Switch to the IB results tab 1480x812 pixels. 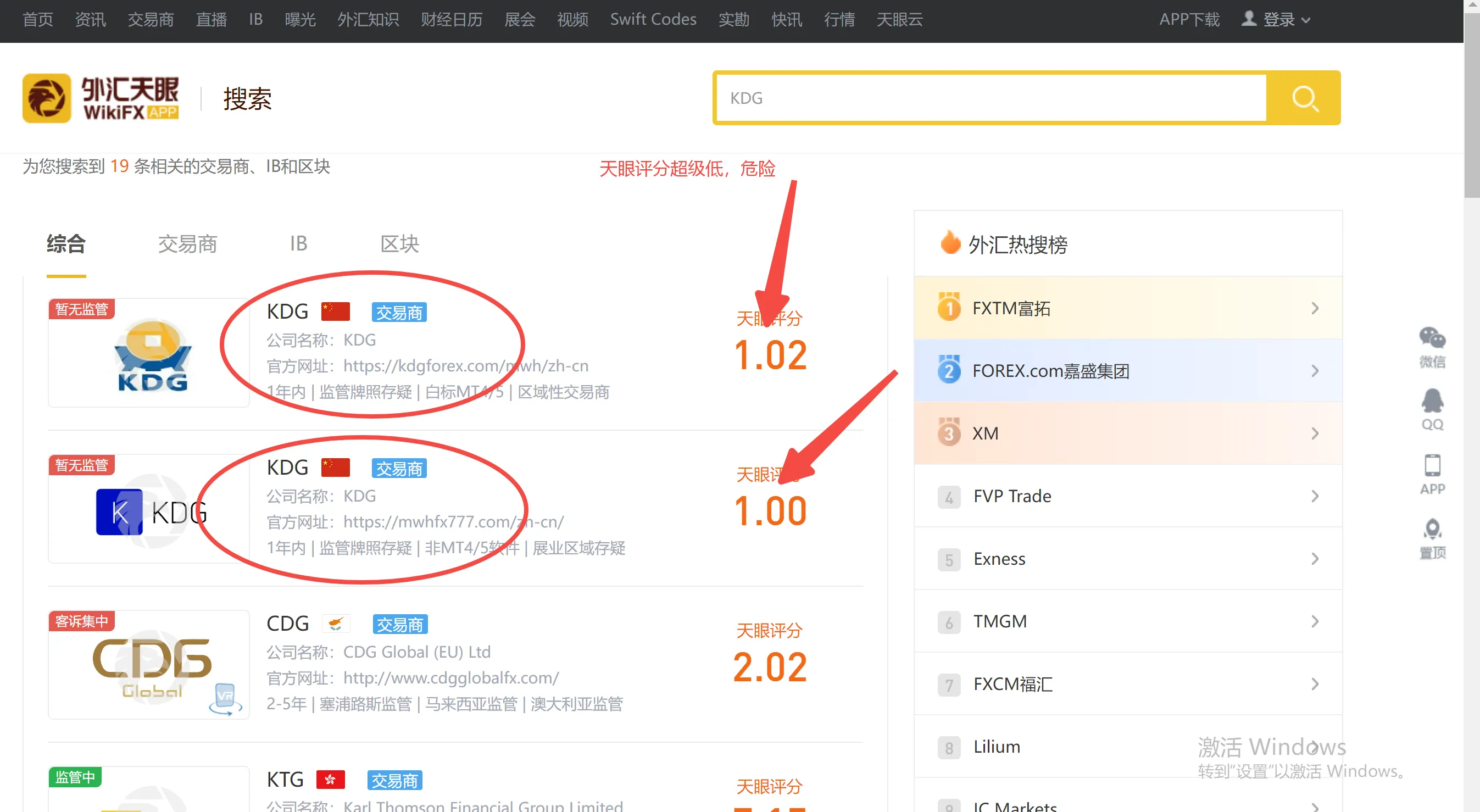coord(298,244)
